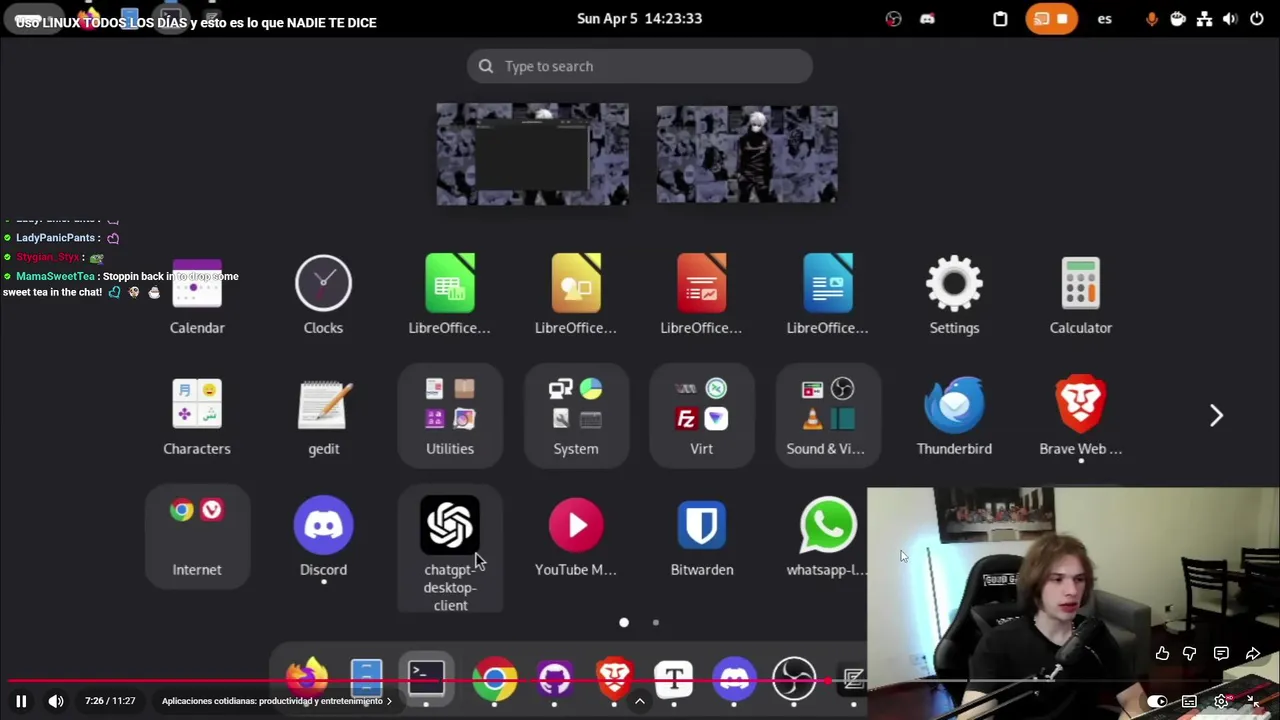This screenshot has height=720, width=1280.
Task: Open video player settings gear
Action: [1221, 701]
